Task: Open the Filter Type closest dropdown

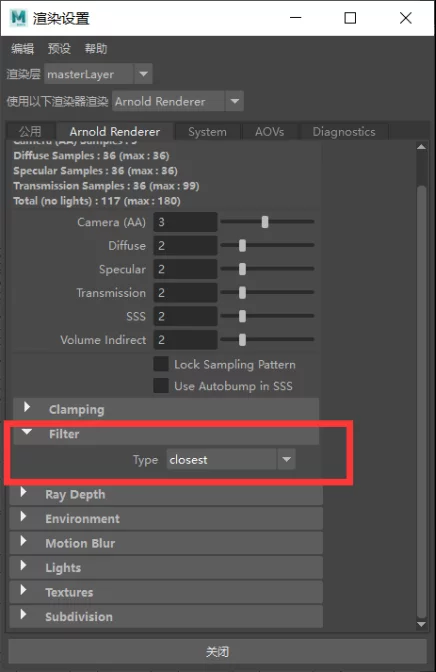Action: click(231, 459)
